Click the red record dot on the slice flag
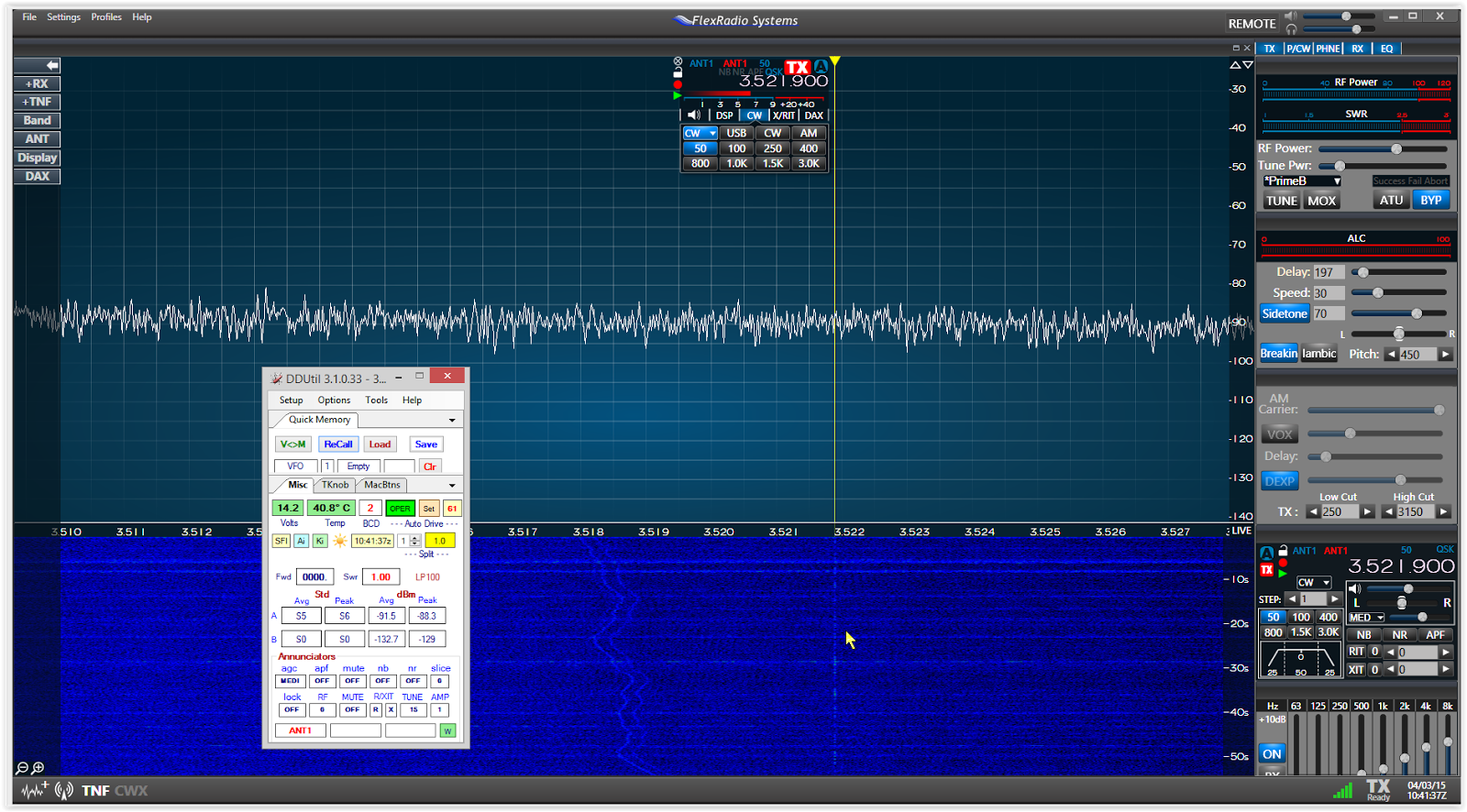 678,84
